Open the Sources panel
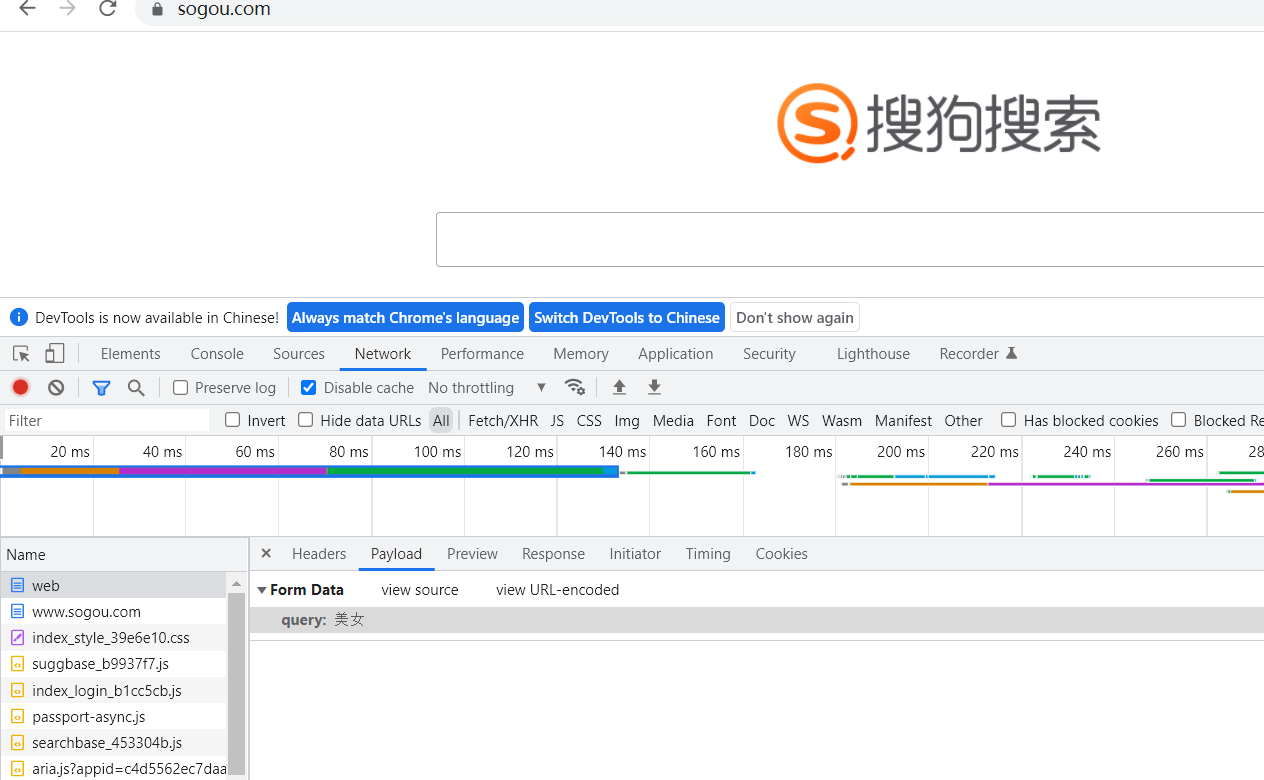This screenshot has height=780, width=1264. (x=299, y=354)
